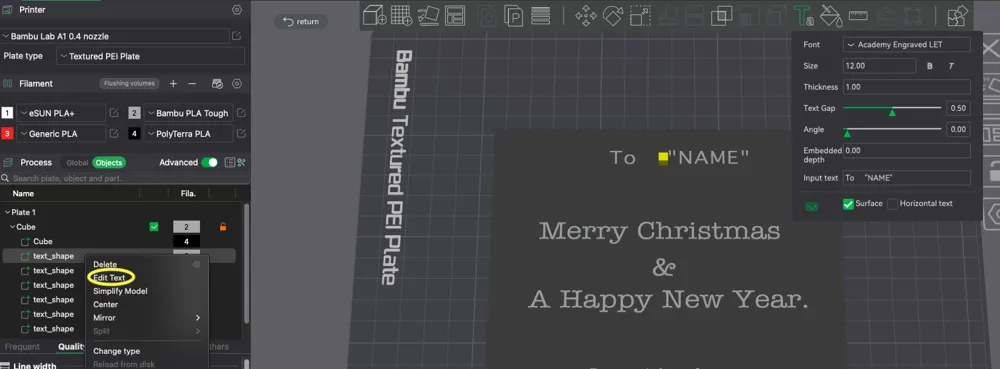This screenshot has height=369, width=1000.
Task: Select the green Text shape tool
Action: coord(804,15)
